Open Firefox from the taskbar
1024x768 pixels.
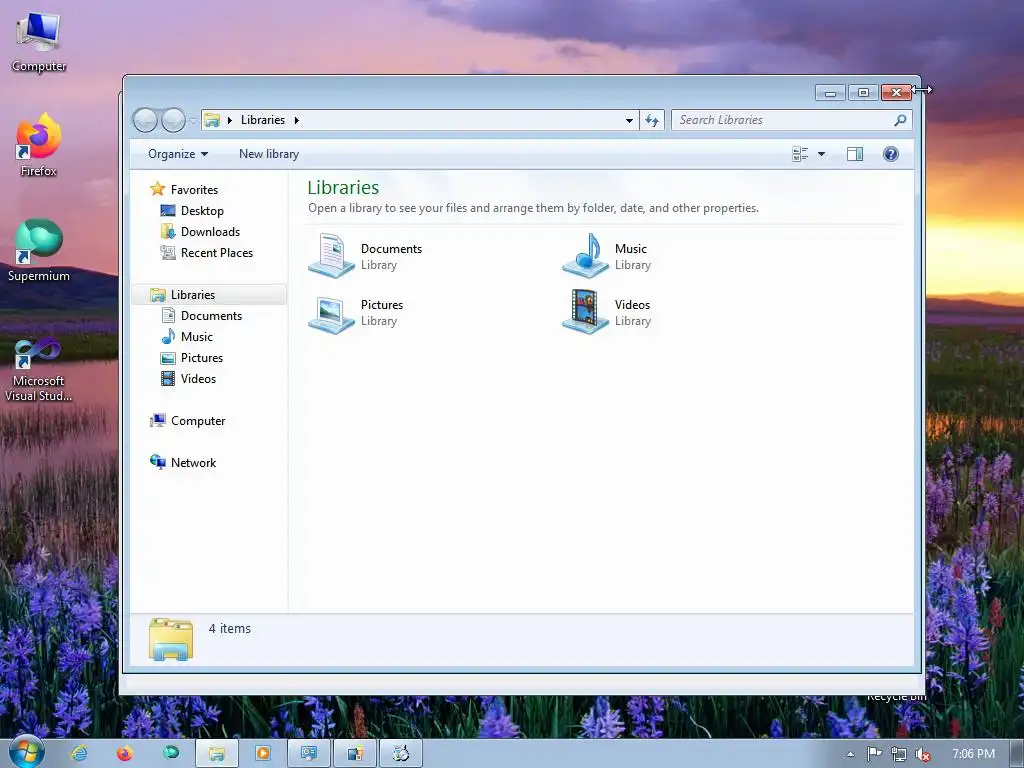(x=125, y=753)
